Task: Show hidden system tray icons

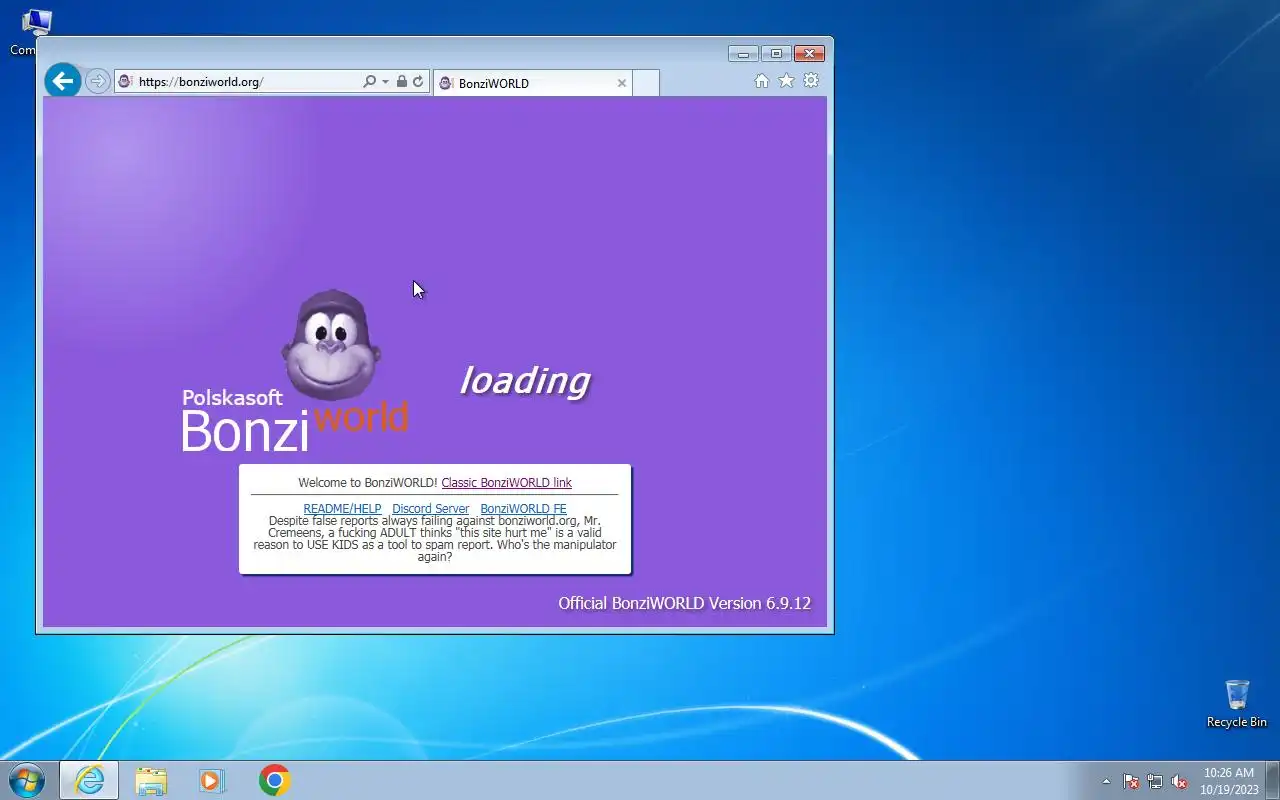Action: click(x=1106, y=781)
